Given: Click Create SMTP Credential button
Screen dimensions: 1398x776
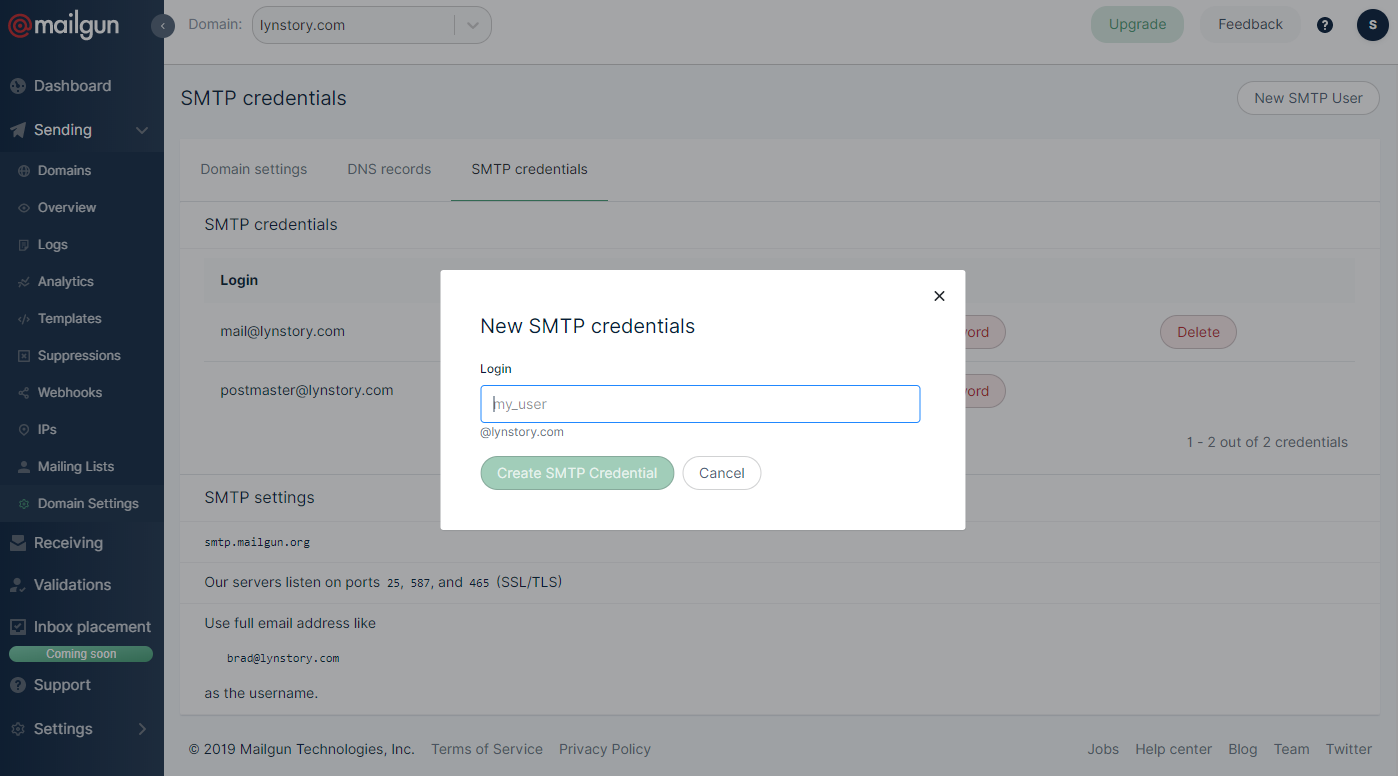Looking at the screenshot, I should point(577,473).
